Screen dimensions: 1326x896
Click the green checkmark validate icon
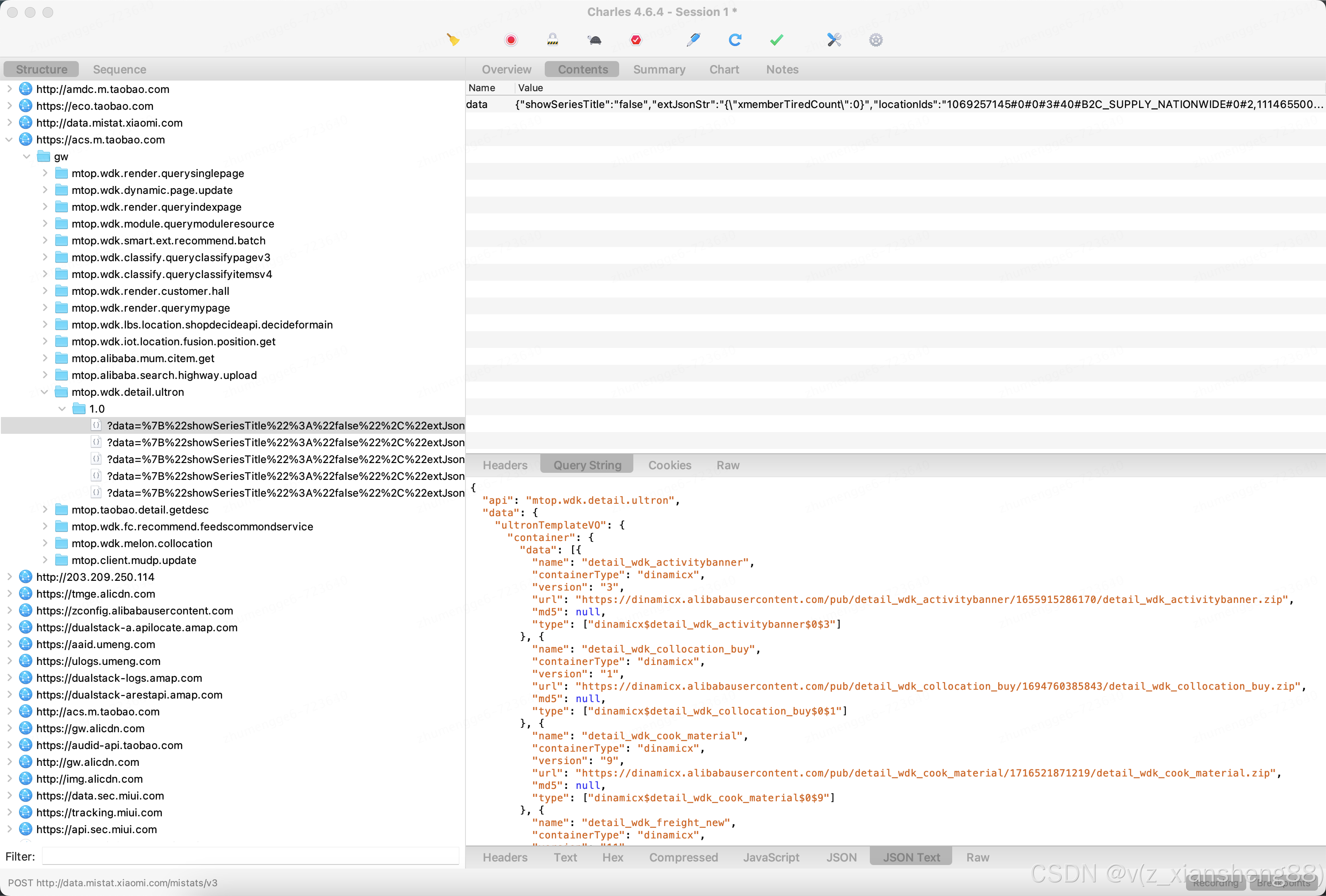(776, 39)
